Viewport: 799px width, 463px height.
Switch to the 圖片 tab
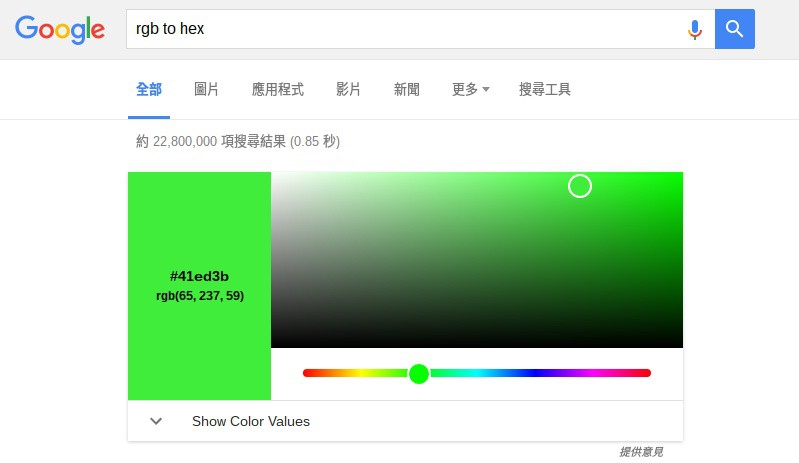pos(207,89)
